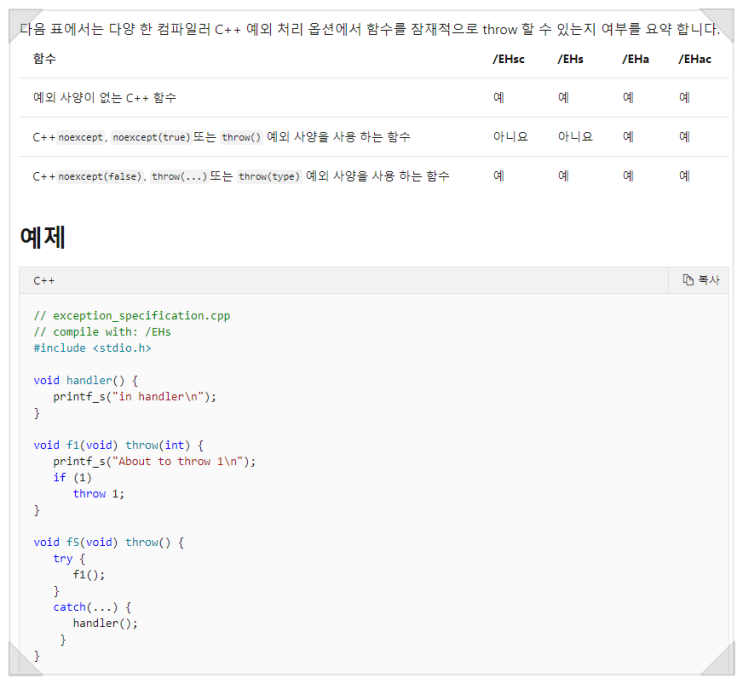Click the comment line '// exception_specification.cpp'

point(132,316)
